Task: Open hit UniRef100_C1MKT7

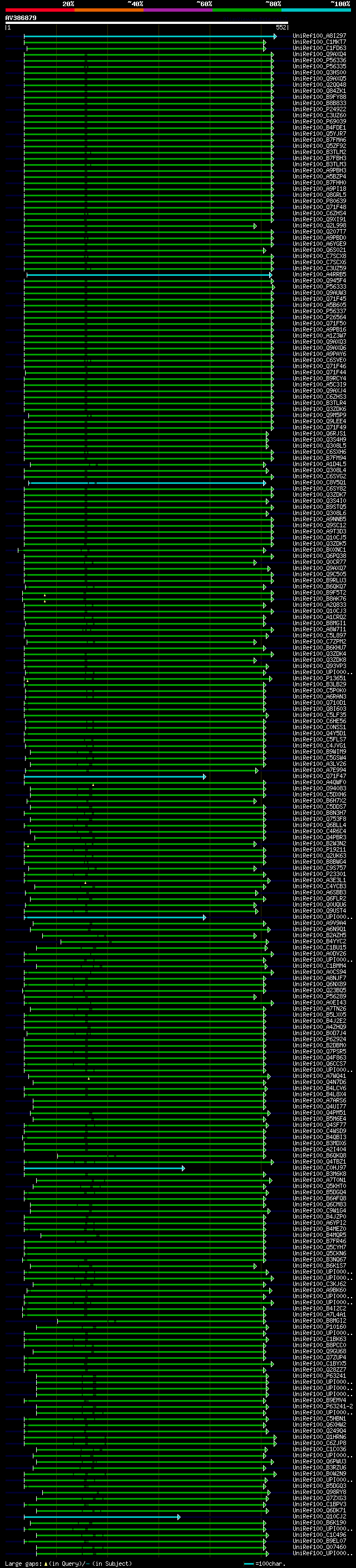Action: click(x=319, y=43)
